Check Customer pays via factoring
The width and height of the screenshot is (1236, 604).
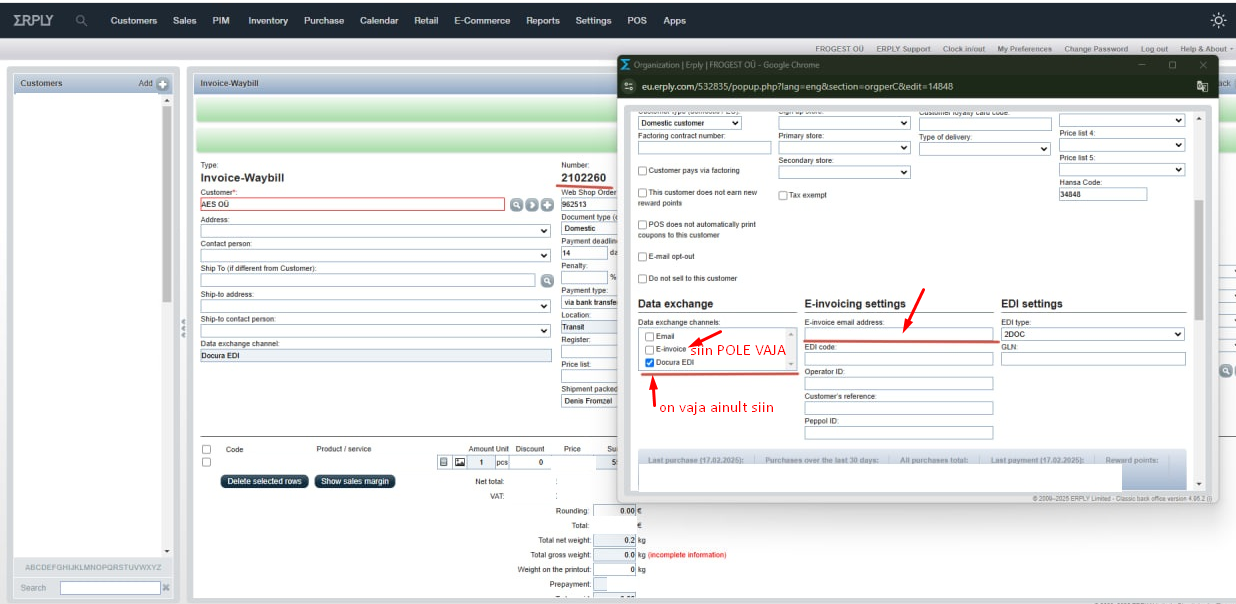tap(643, 171)
